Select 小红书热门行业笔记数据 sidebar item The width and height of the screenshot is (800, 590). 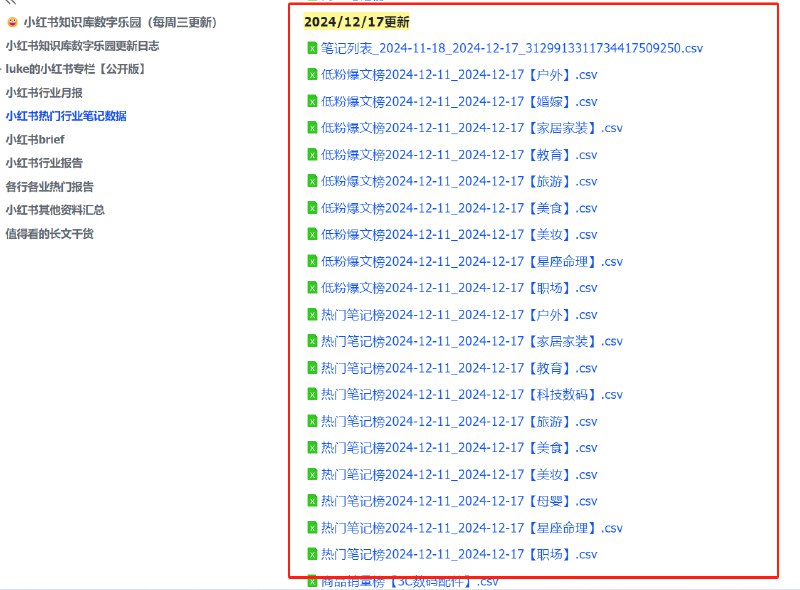coord(66,116)
